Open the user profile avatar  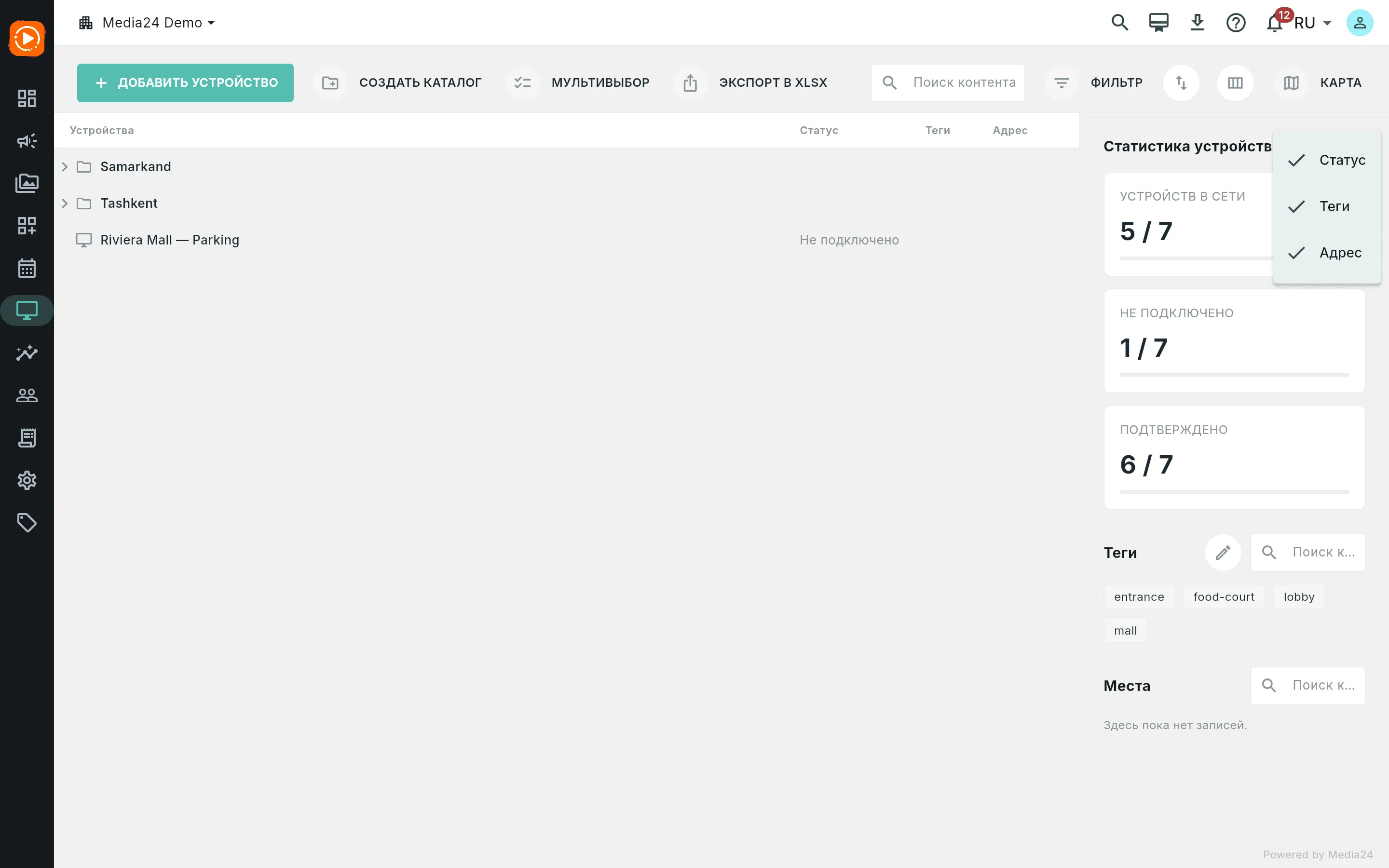(x=1360, y=23)
